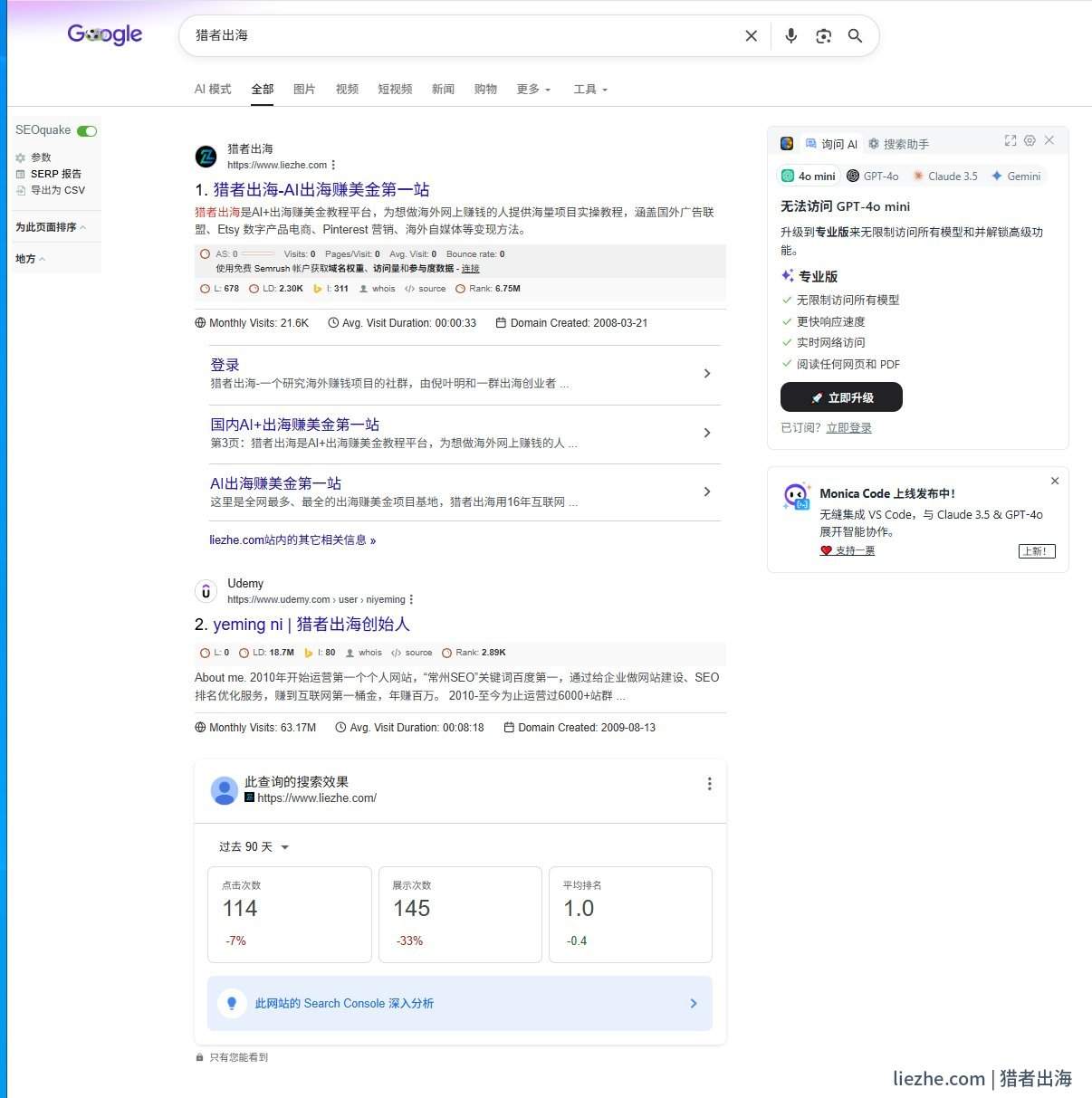
Task: Select the Claude 3.5 model
Action: tap(945, 177)
